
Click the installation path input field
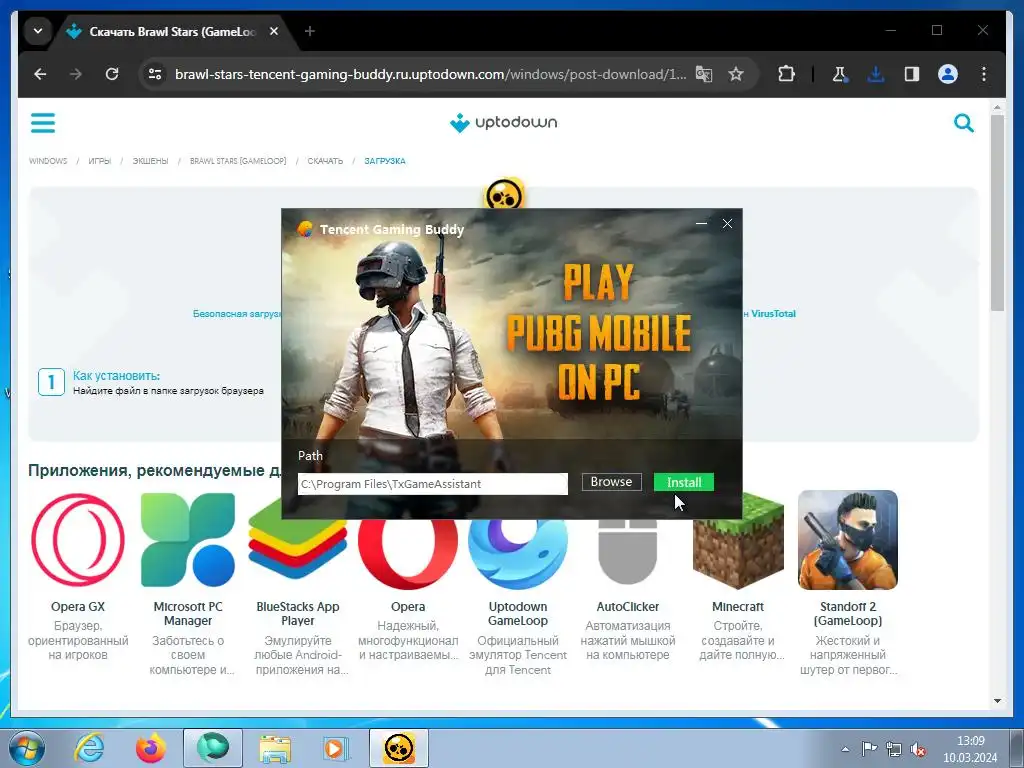click(x=432, y=484)
